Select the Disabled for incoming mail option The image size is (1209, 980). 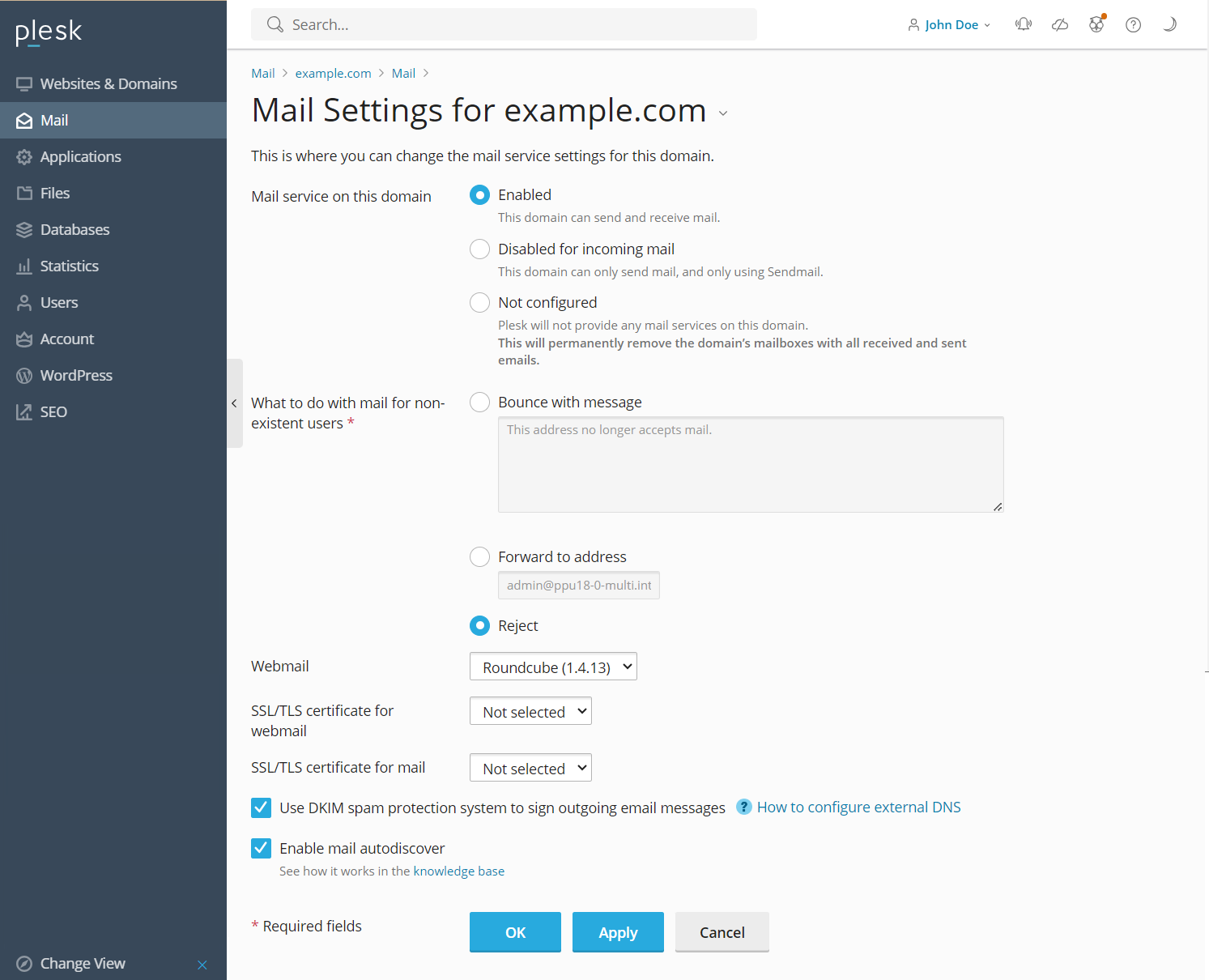pos(480,249)
